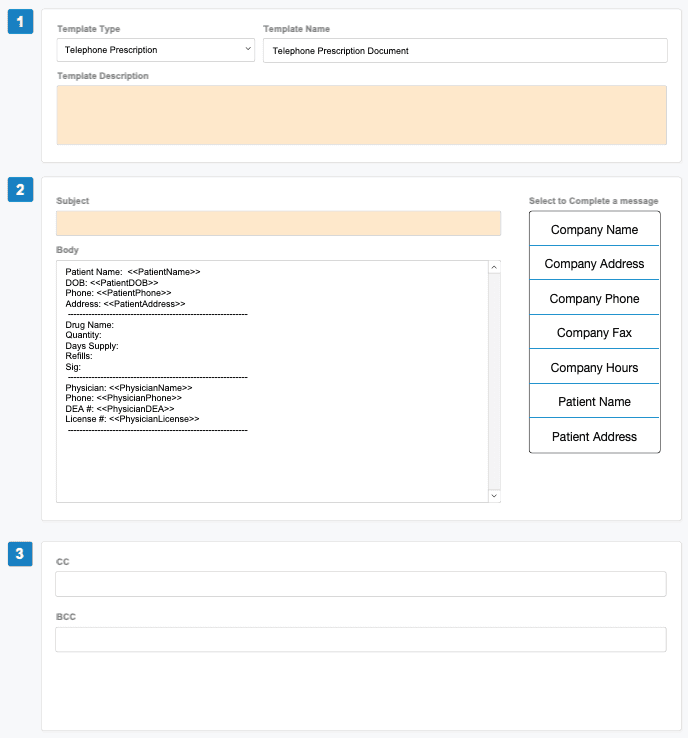Click the Body scrollbar down arrow
The image size is (688, 738).
494,495
